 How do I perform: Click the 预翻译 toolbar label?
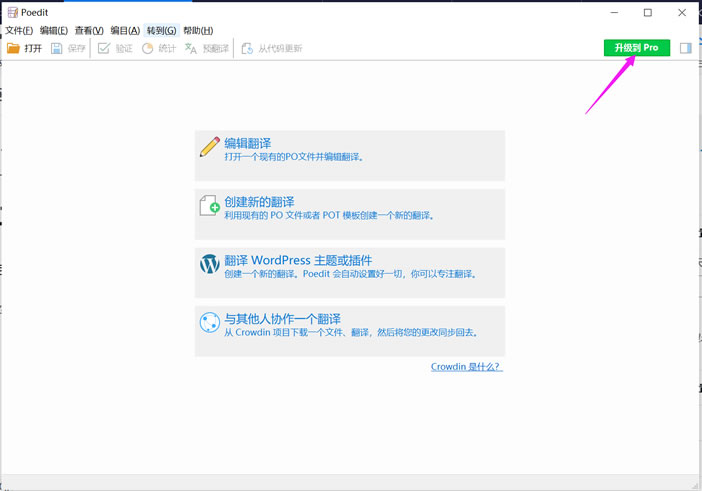216,48
